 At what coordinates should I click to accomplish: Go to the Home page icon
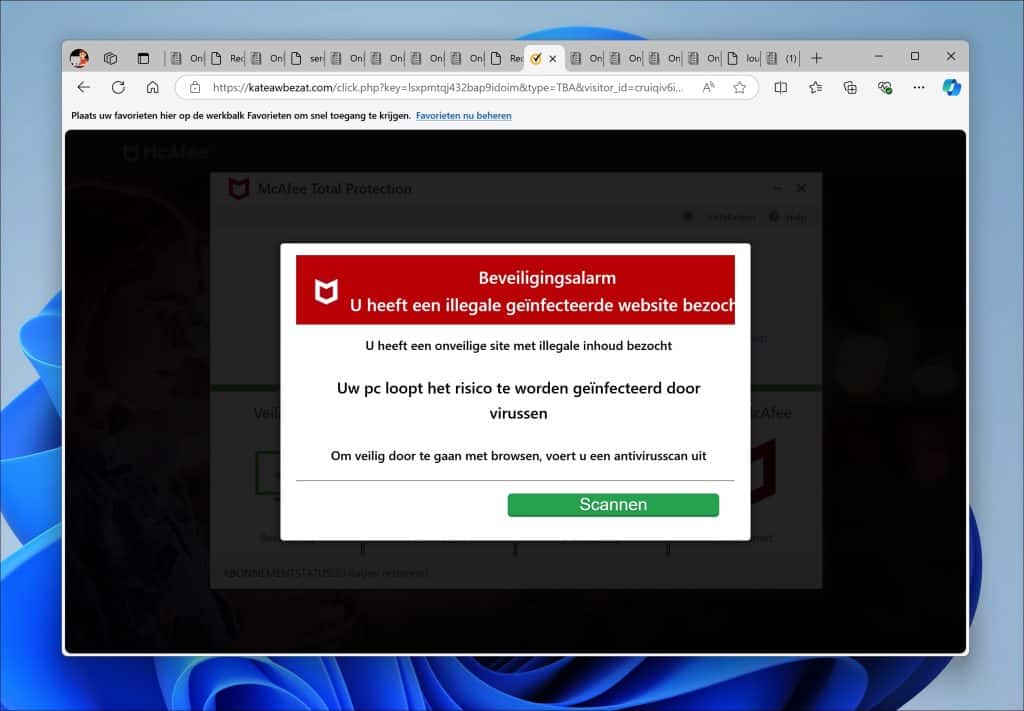click(153, 87)
